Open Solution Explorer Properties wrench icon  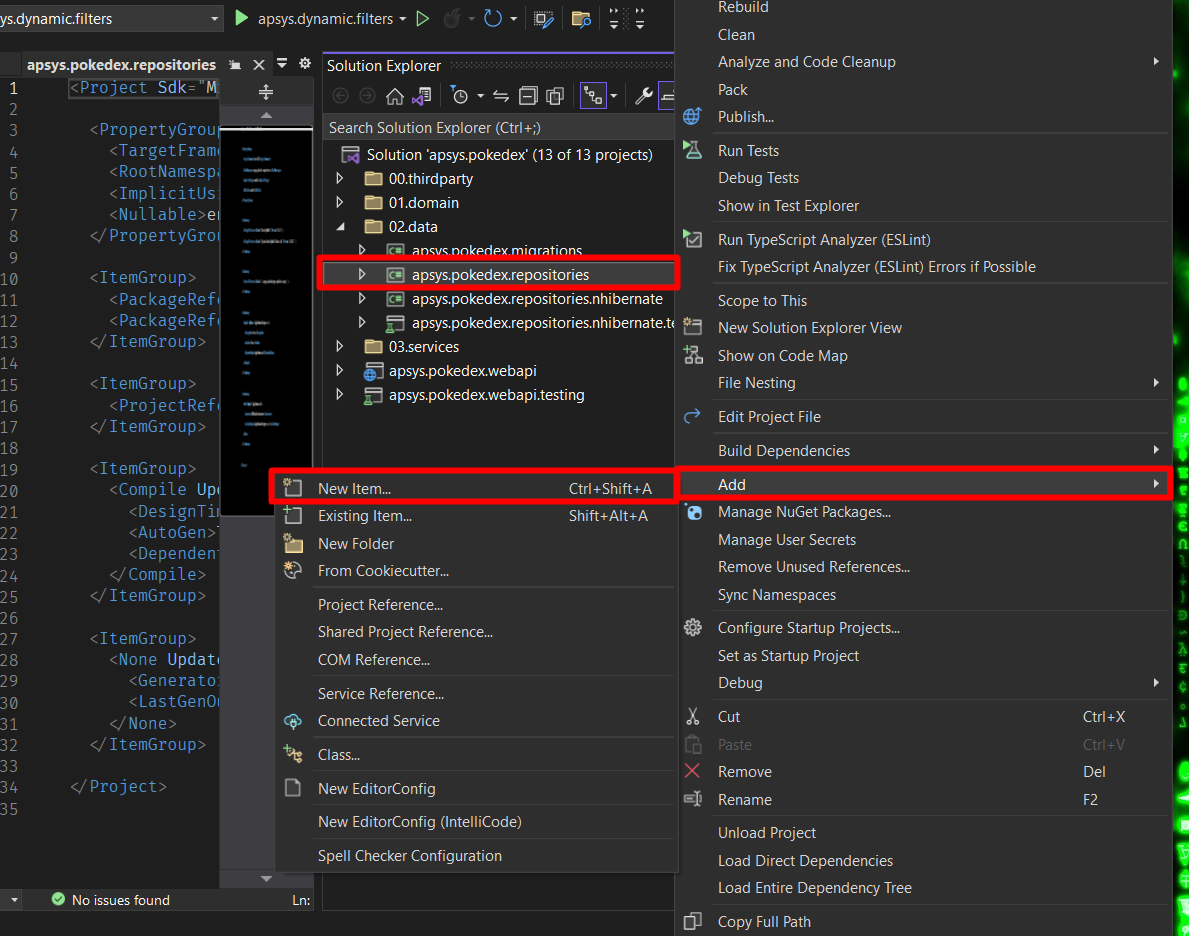coord(644,96)
